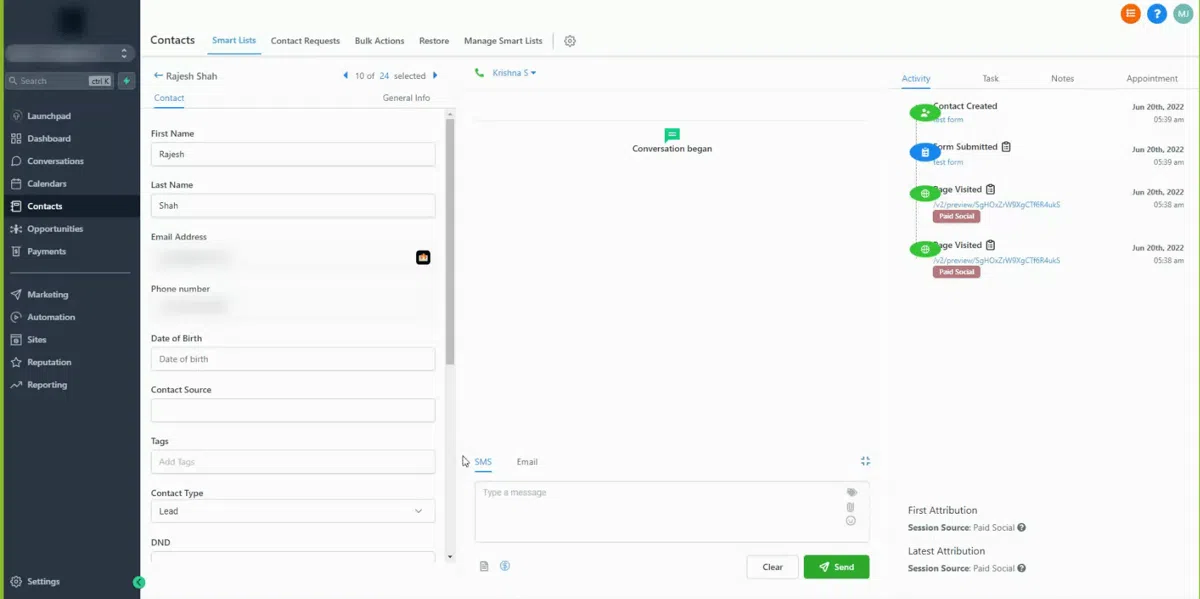Expand the Contact Type Lead dropdown
1200x599 pixels.
click(x=293, y=511)
